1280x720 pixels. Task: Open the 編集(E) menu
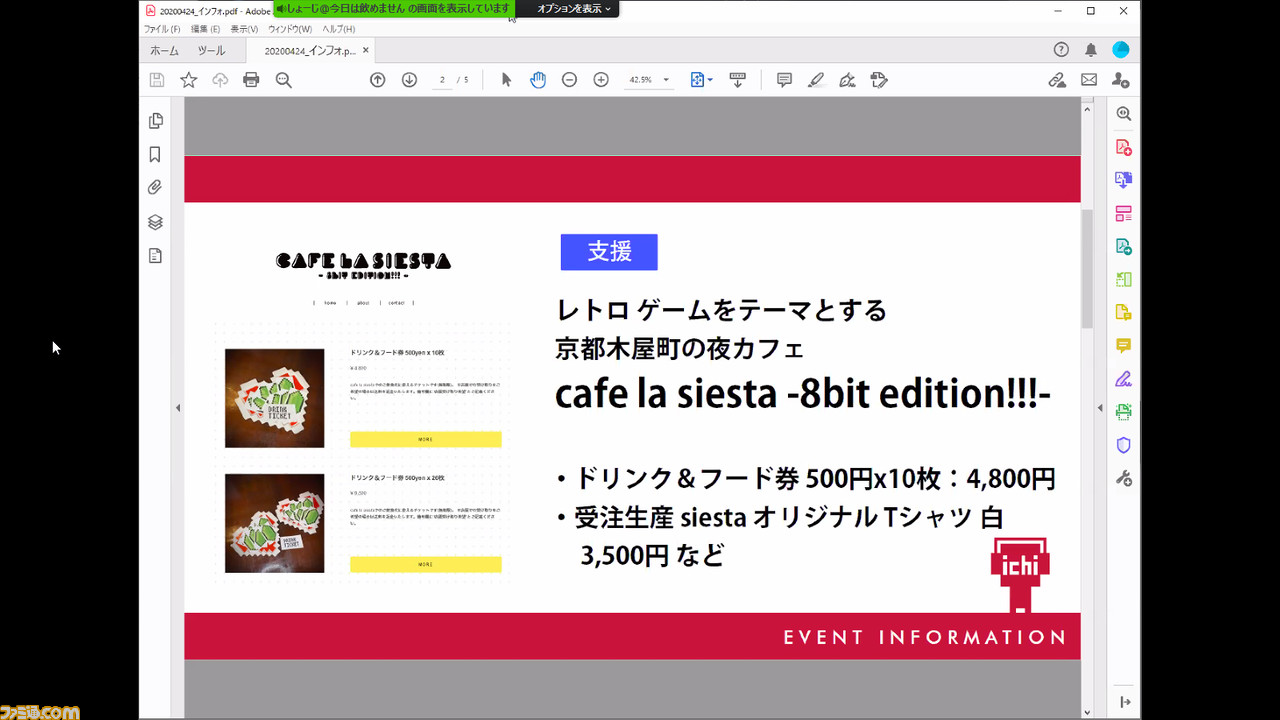[x=205, y=29]
